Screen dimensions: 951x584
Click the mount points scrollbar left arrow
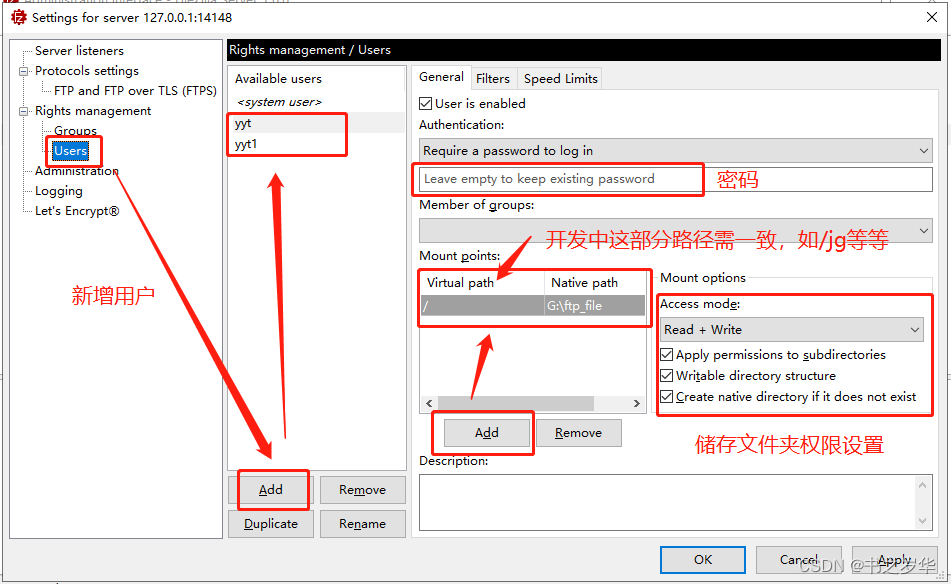pos(429,404)
